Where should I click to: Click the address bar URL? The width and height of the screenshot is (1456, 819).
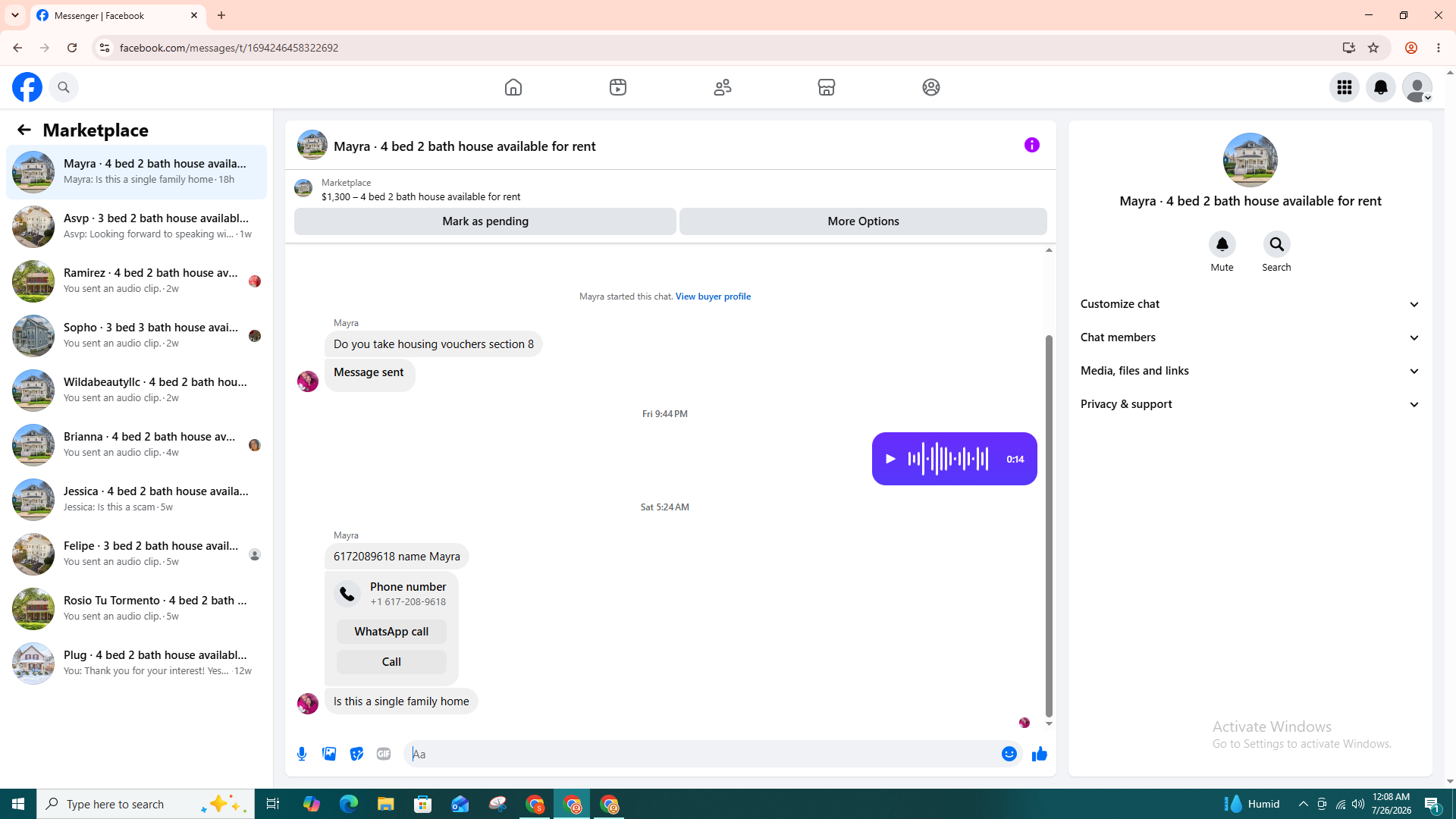(x=229, y=48)
